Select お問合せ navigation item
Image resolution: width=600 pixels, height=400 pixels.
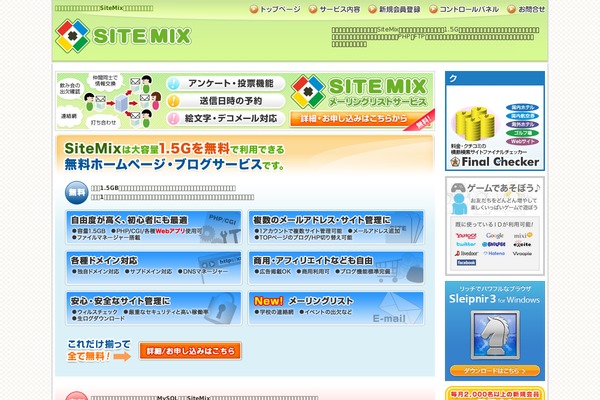(x=527, y=9)
